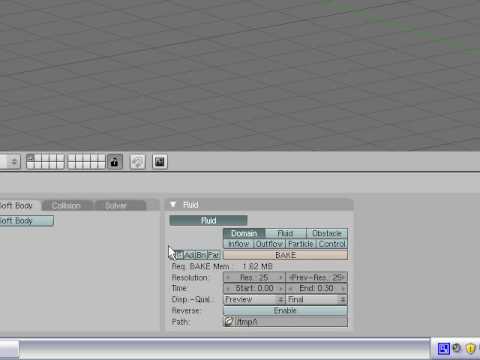
Task: Open the Final display quality dropdown
Action: tap(317, 299)
